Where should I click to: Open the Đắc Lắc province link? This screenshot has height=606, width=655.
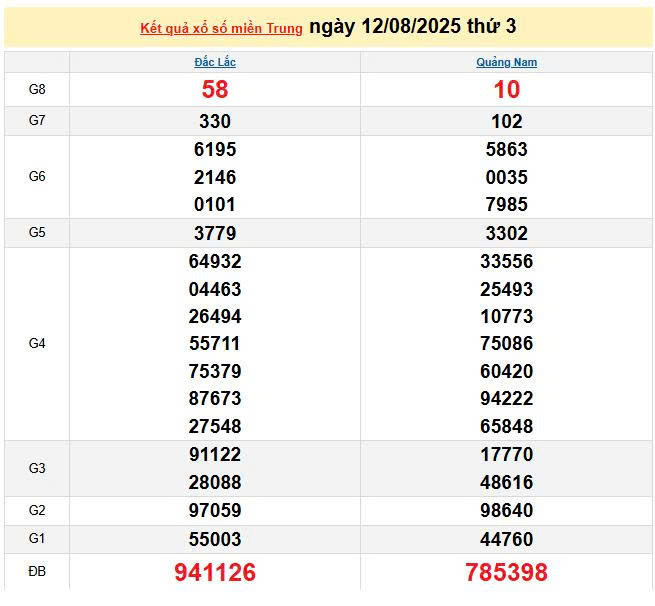click(215, 62)
